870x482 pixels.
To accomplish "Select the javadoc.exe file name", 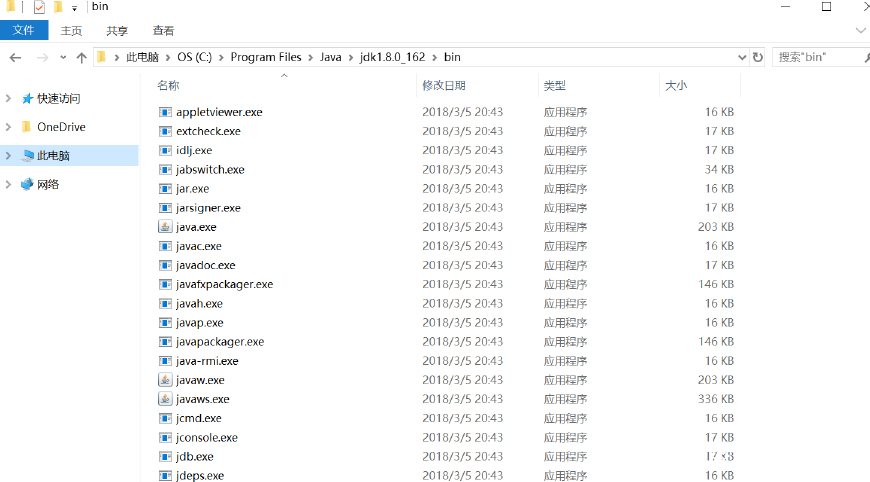I will tap(206, 265).
